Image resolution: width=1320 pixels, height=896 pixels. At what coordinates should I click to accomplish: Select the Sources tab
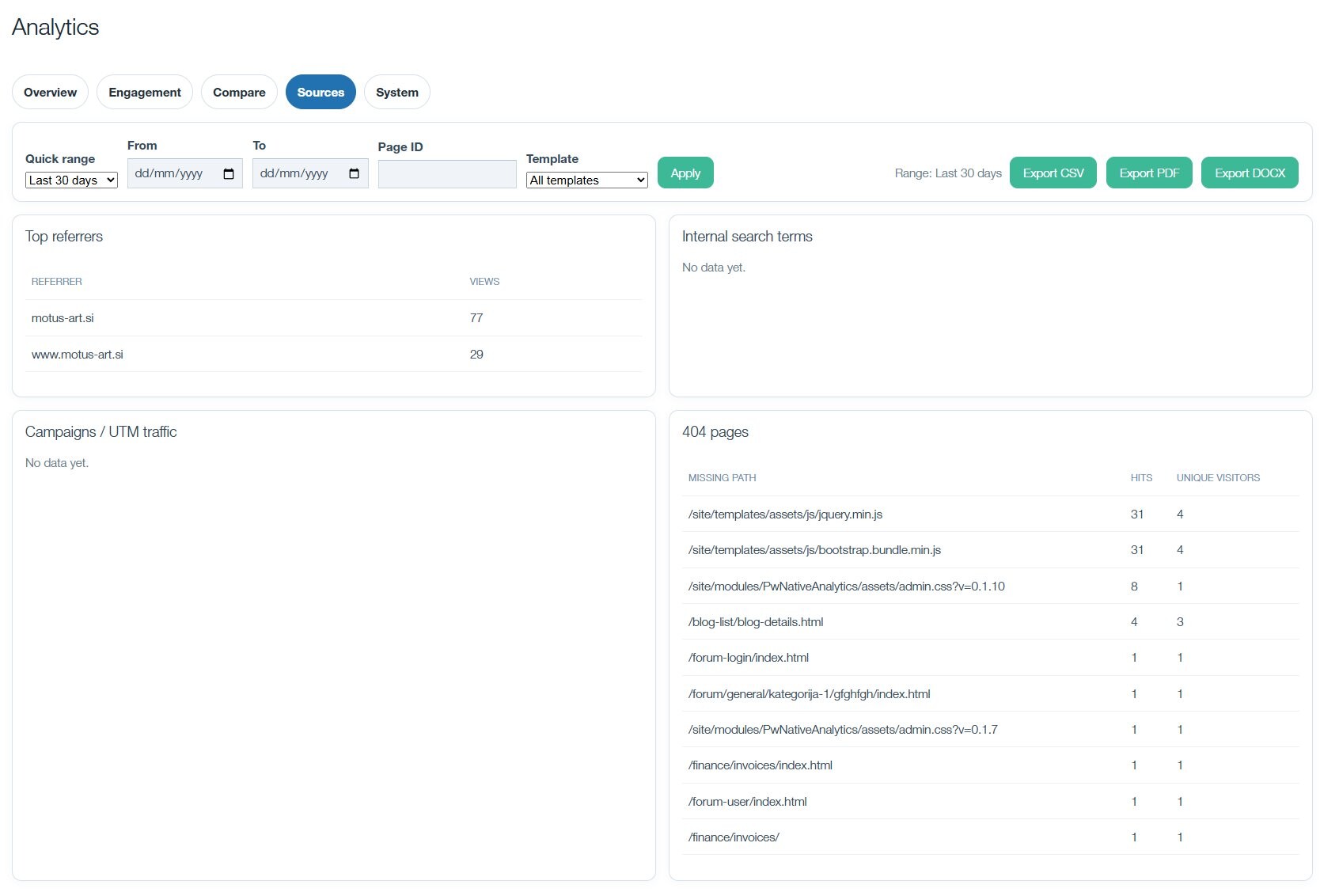click(321, 93)
